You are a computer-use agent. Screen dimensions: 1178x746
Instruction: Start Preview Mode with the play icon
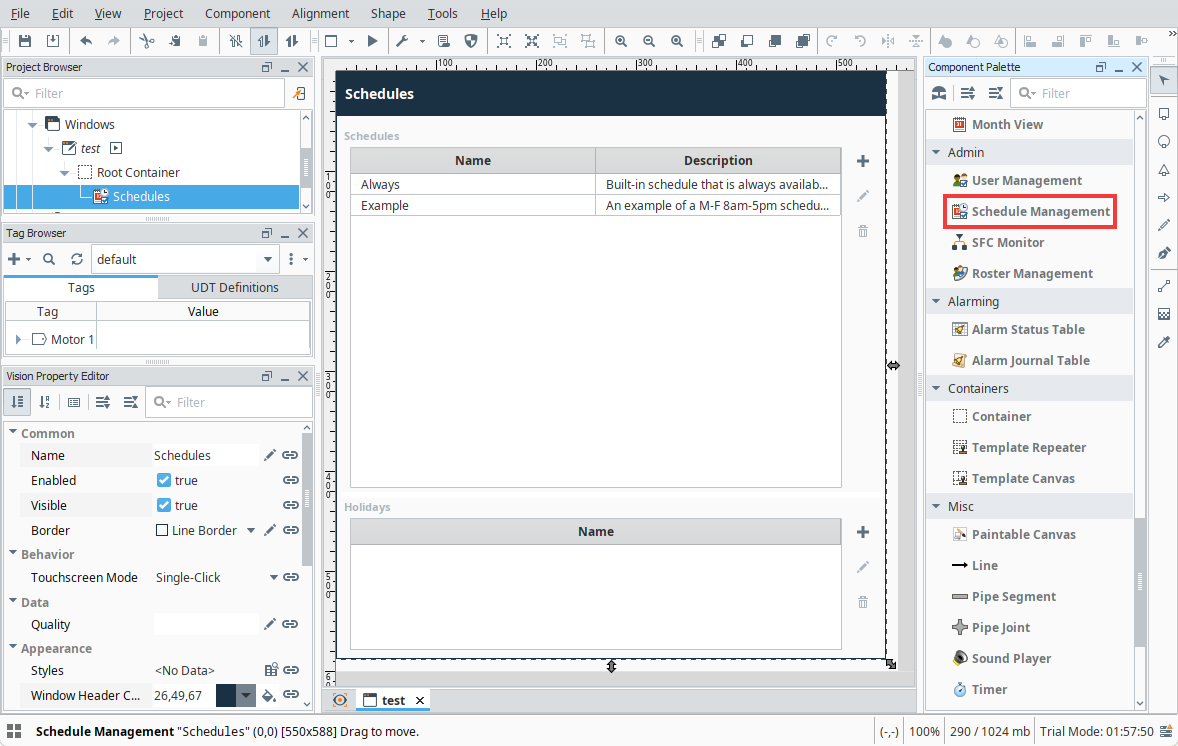tap(372, 41)
